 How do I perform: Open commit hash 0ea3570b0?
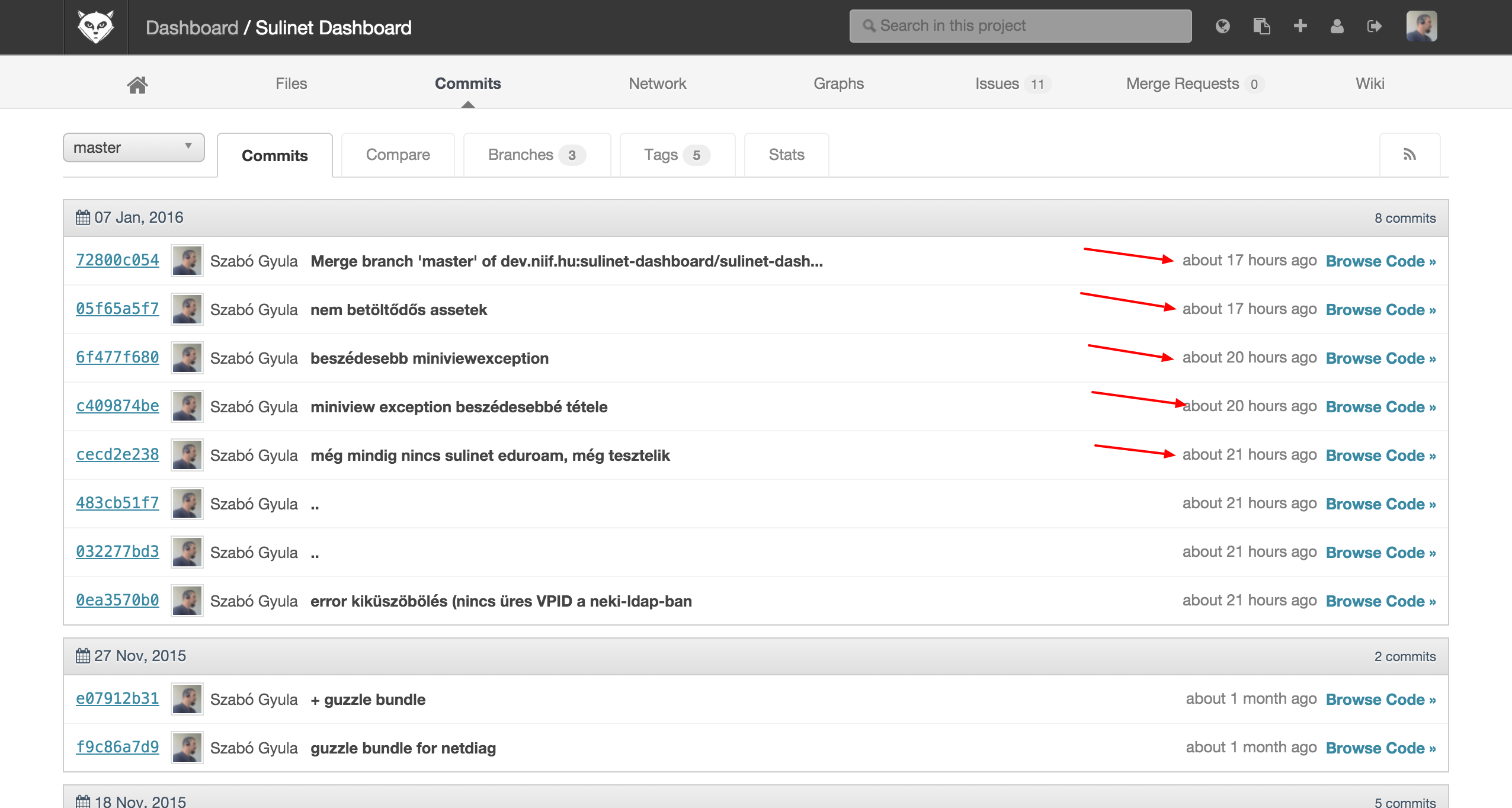click(x=117, y=600)
